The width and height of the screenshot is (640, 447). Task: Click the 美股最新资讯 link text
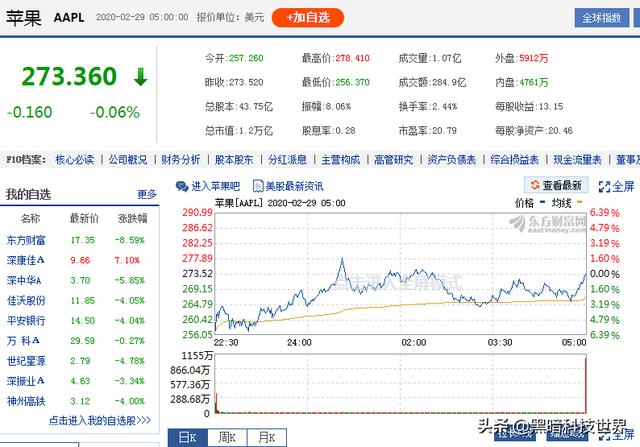point(294,187)
